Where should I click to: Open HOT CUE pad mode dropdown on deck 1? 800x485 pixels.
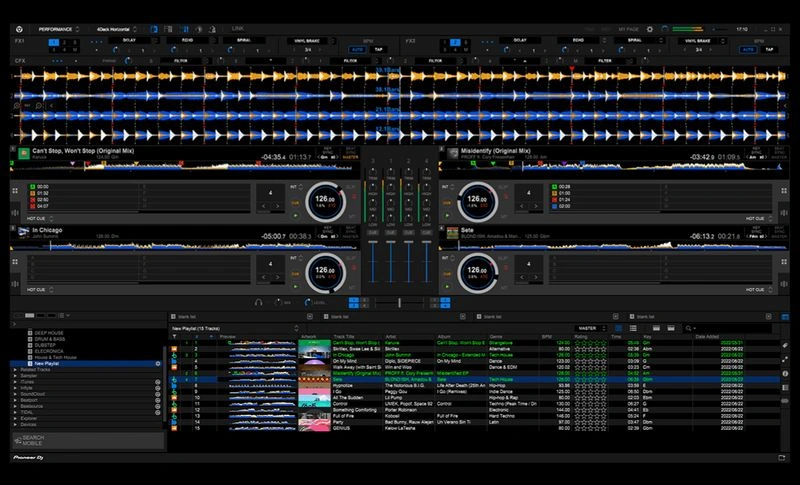[40, 218]
